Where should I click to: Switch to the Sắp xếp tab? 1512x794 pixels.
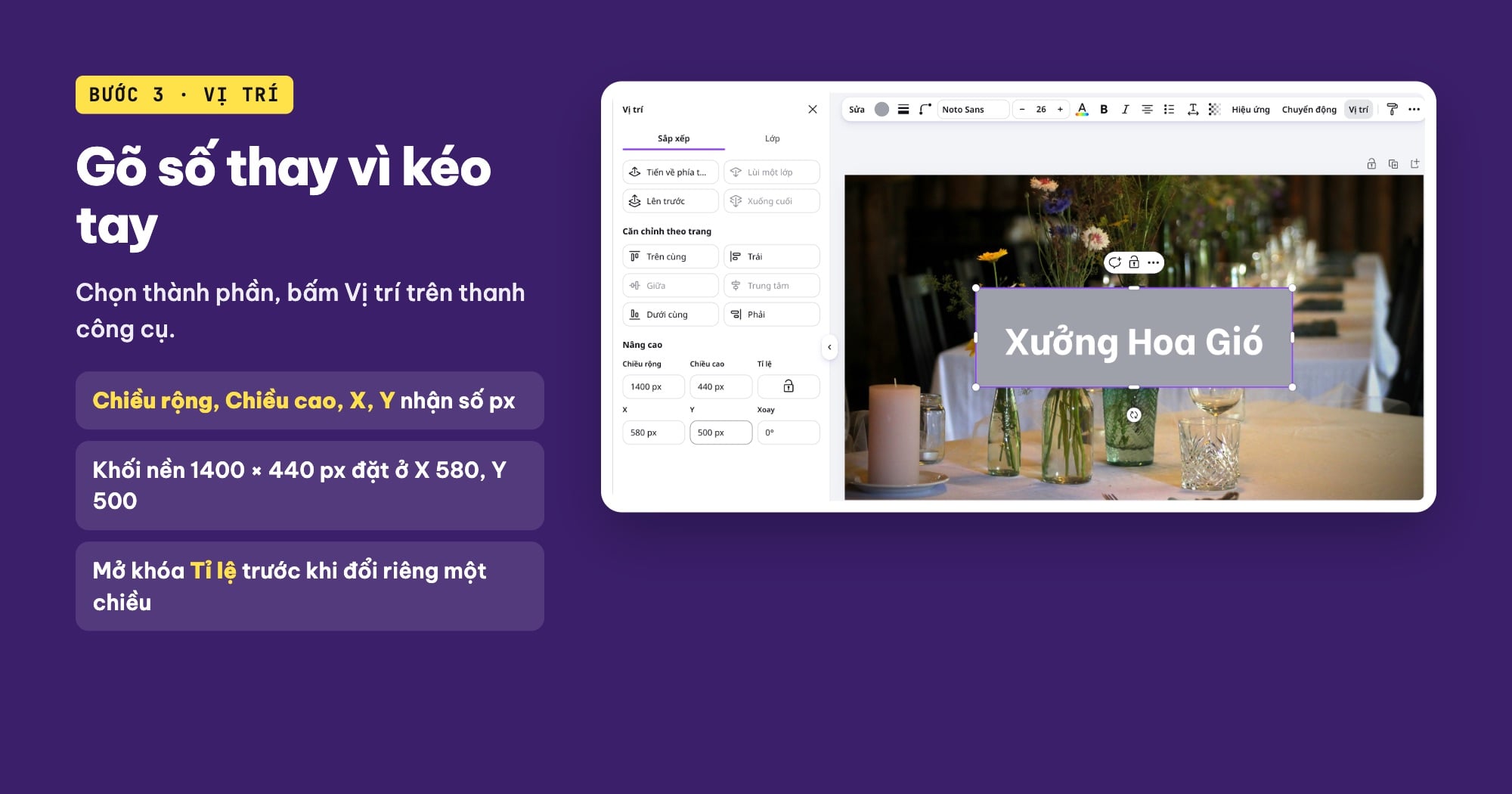(674, 139)
